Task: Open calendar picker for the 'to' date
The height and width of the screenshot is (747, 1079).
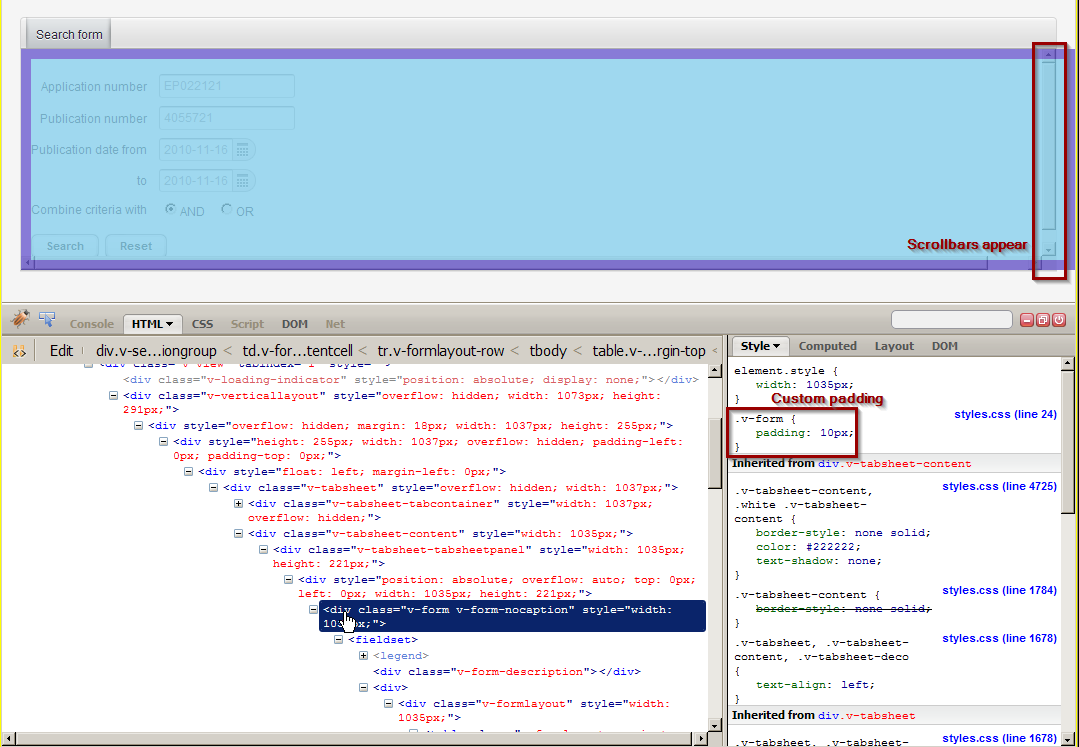Action: tap(243, 181)
